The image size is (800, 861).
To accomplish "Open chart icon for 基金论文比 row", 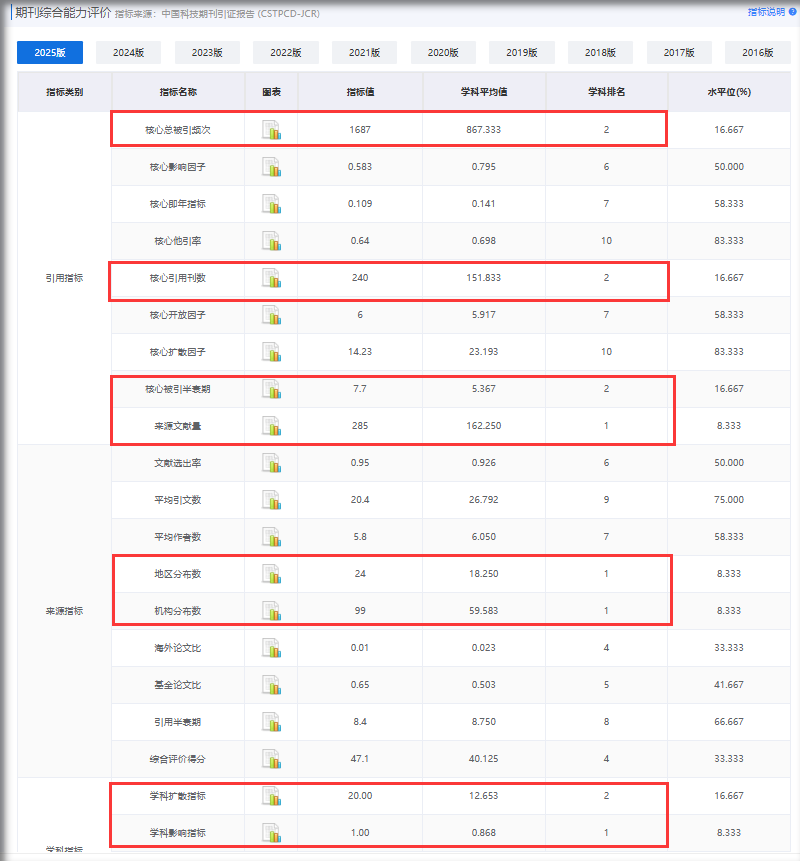I will click(x=271, y=685).
